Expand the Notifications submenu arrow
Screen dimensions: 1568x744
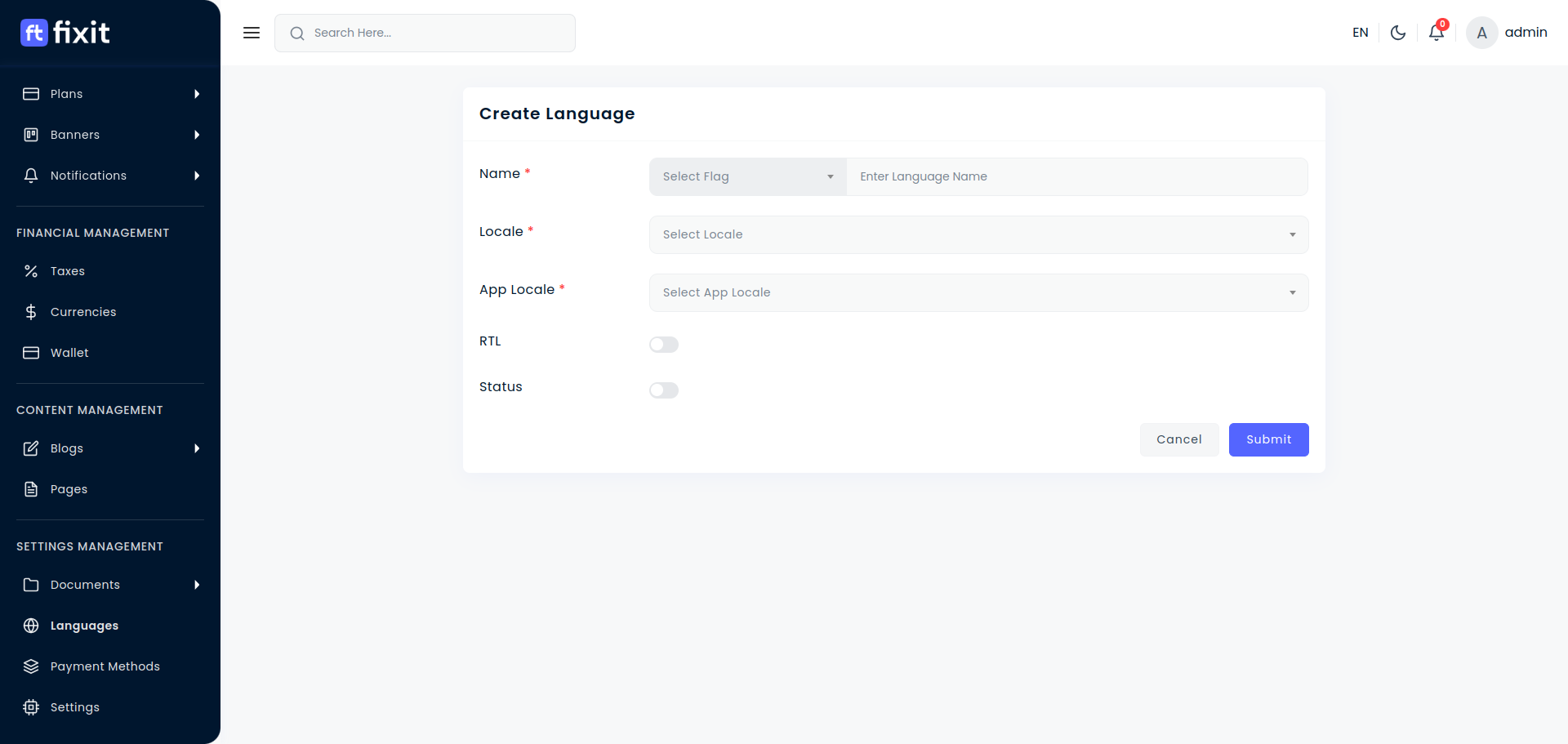click(197, 176)
